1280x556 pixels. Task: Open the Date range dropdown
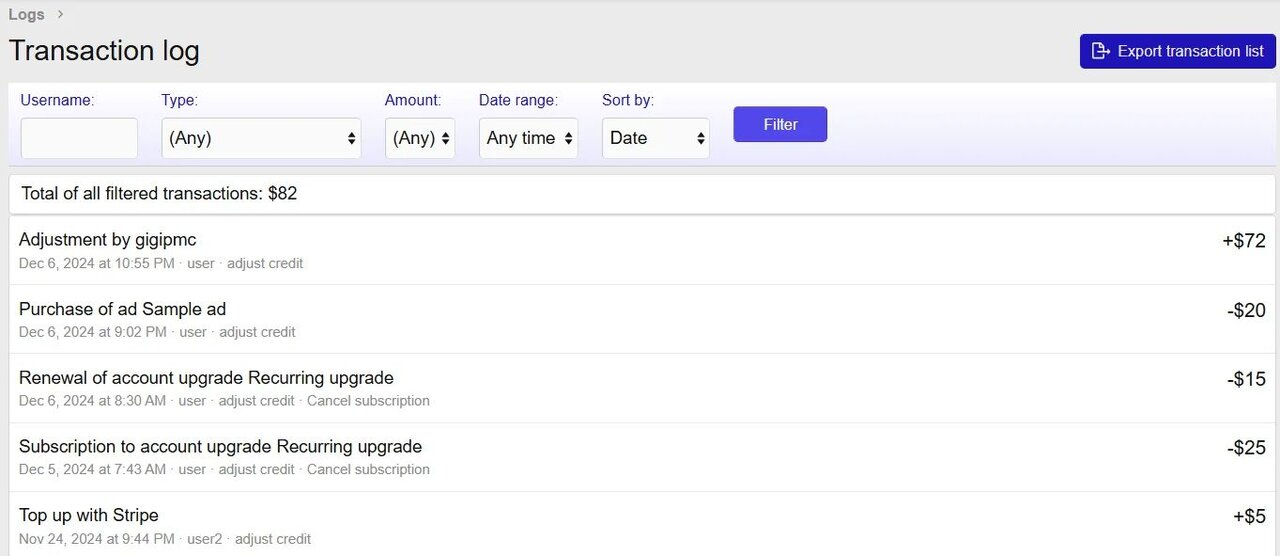click(528, 138)
